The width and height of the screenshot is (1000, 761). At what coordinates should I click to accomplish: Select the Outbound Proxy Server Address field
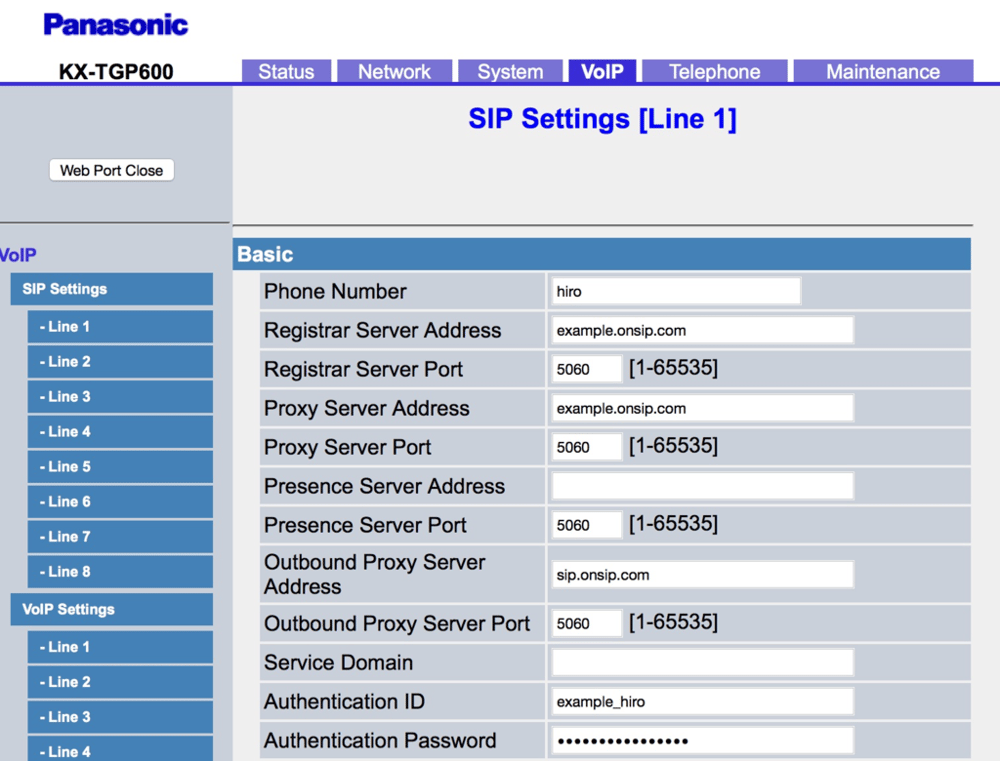701,574
